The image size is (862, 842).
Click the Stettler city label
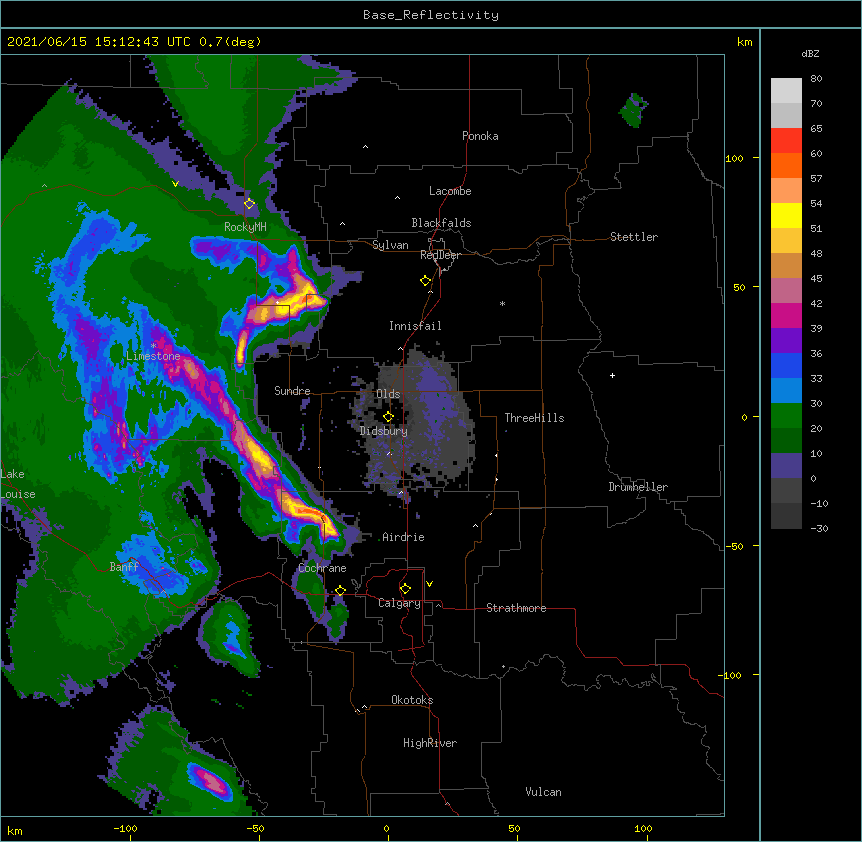coord(634,237)
